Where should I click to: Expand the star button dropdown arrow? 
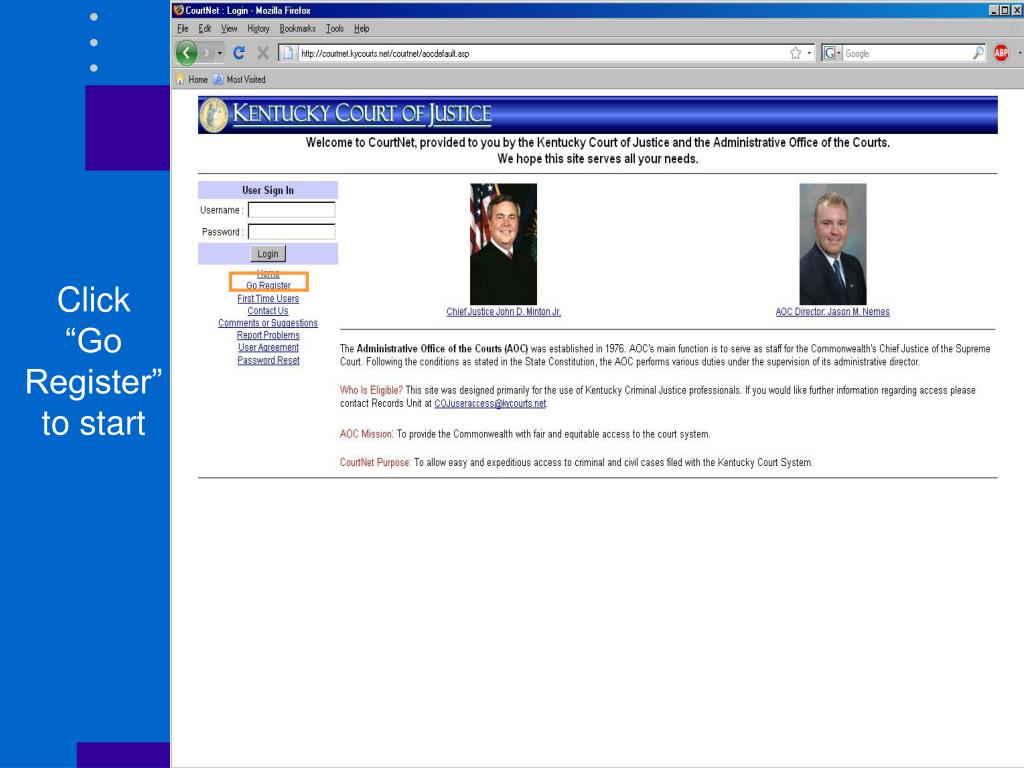(809, 52)
